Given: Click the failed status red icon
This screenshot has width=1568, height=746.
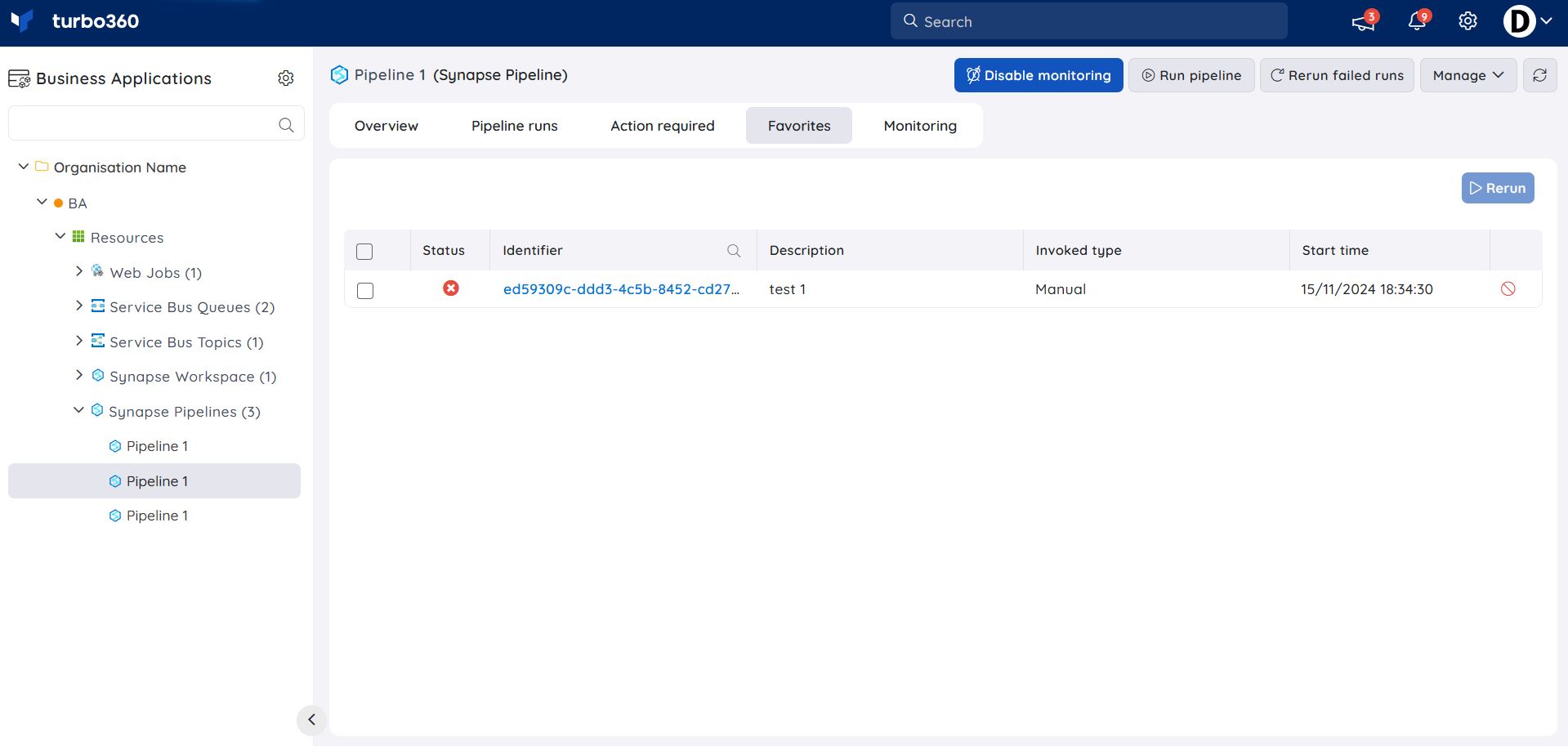Looking at the screenshot, I should tap(451, 288).
